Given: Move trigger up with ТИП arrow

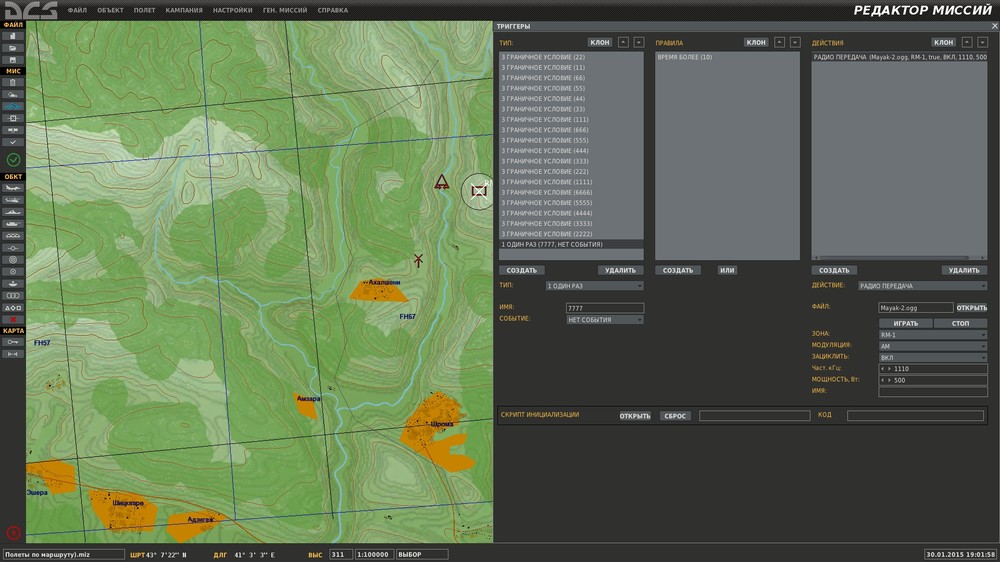Looking at the screenshot, I should pyautogui.click(x=623, y=43).
